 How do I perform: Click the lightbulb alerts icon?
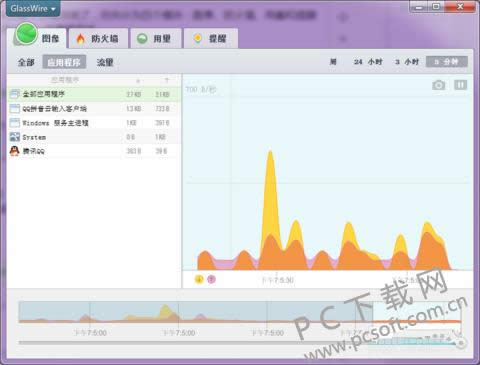pos(198,38)
